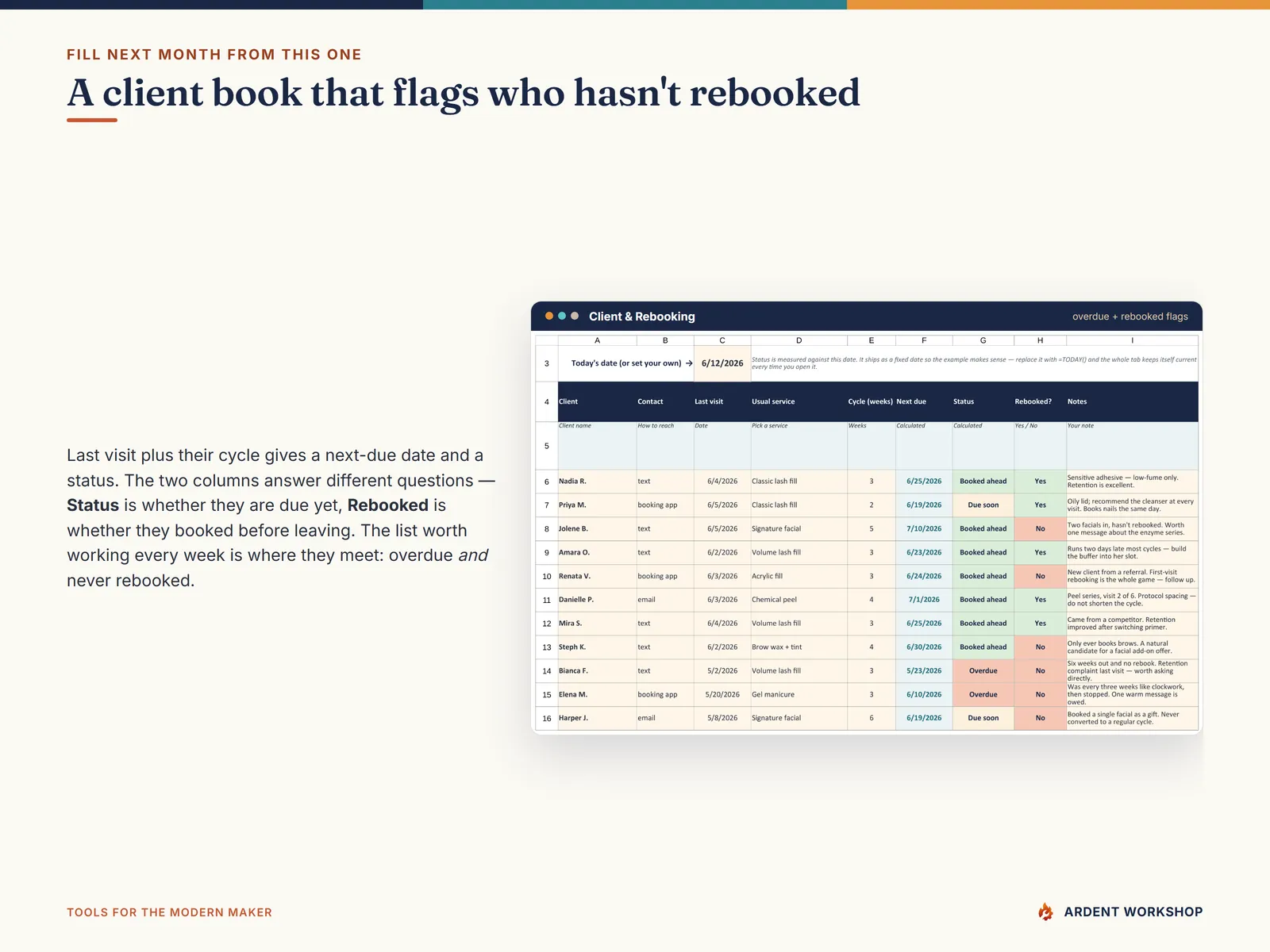Click the grey dot in the spreadsheet title bar
This screenshot has height=952, width=1270.
pyautogui.click(x=575, y=316)
